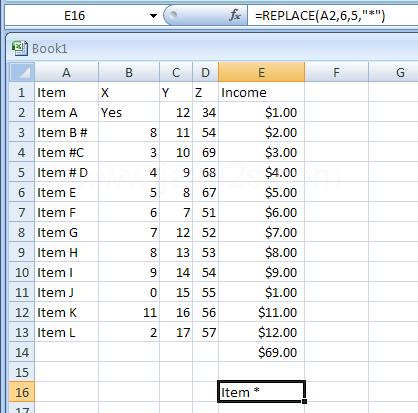Select highlighted row 16 header
This screenshot has width=418, height=413.
click(22, 392)
